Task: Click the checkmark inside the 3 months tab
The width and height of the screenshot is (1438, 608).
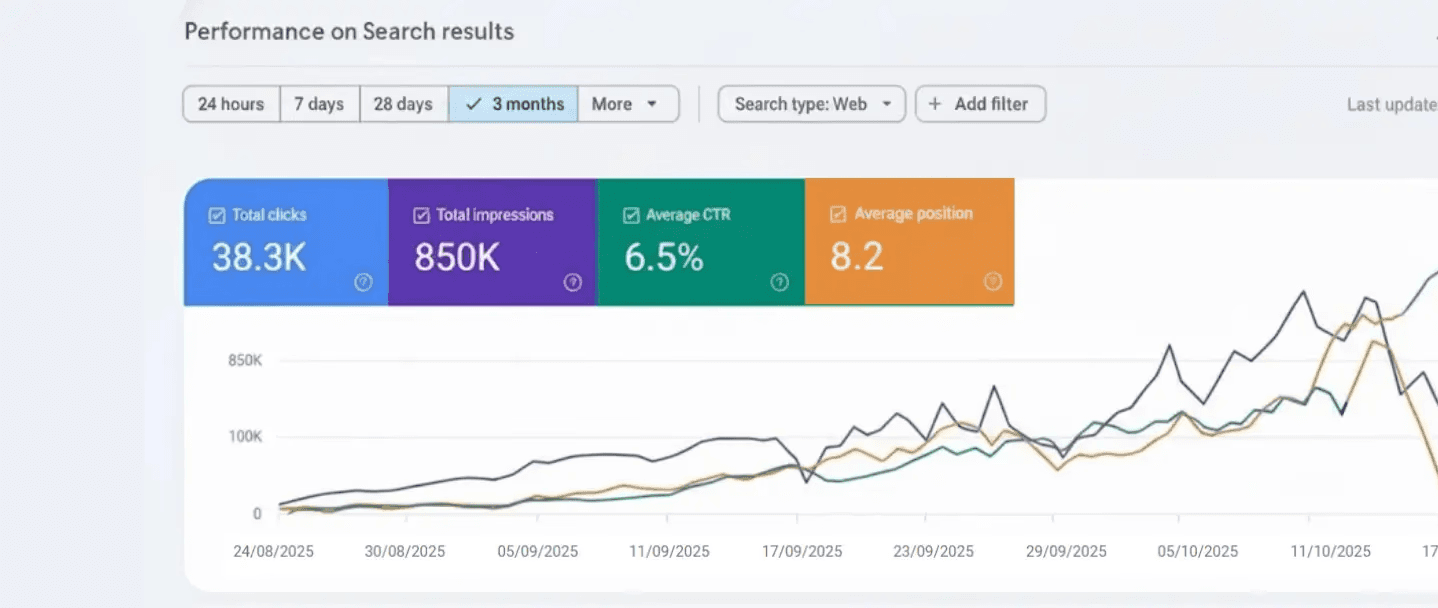Action: pos(472,104)
